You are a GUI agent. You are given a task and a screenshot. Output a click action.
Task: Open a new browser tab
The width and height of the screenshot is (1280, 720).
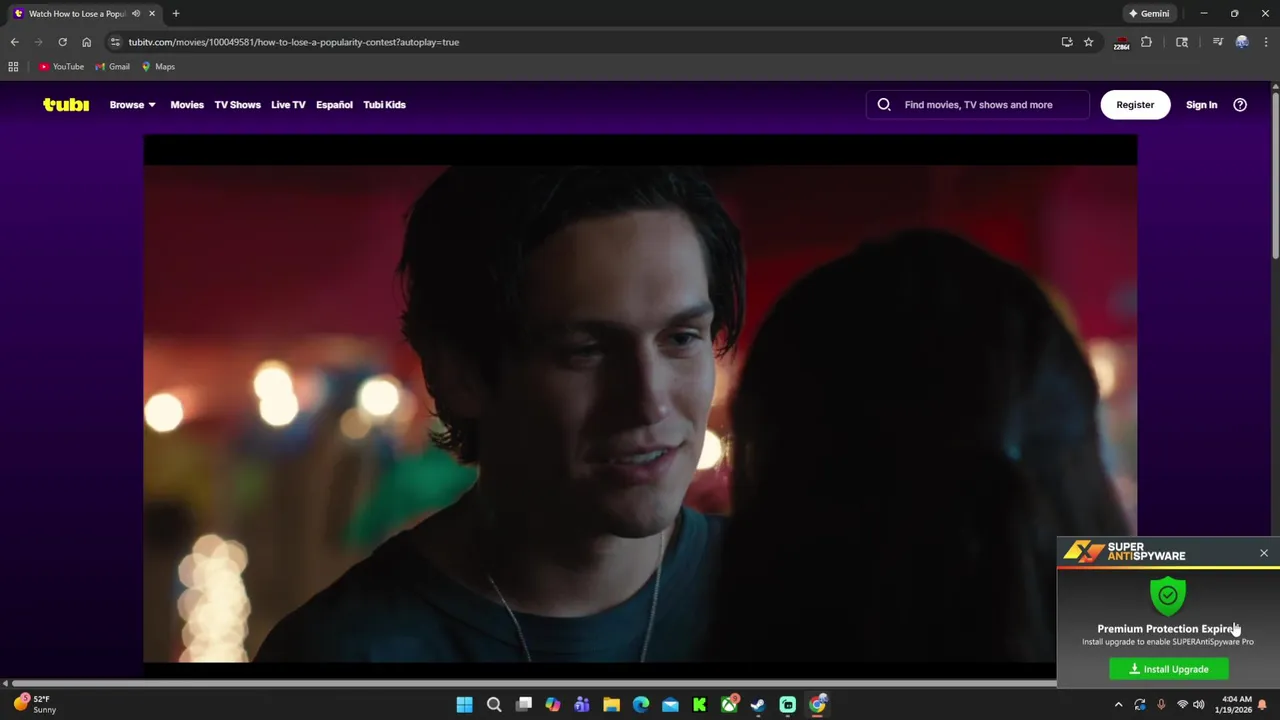176,14
